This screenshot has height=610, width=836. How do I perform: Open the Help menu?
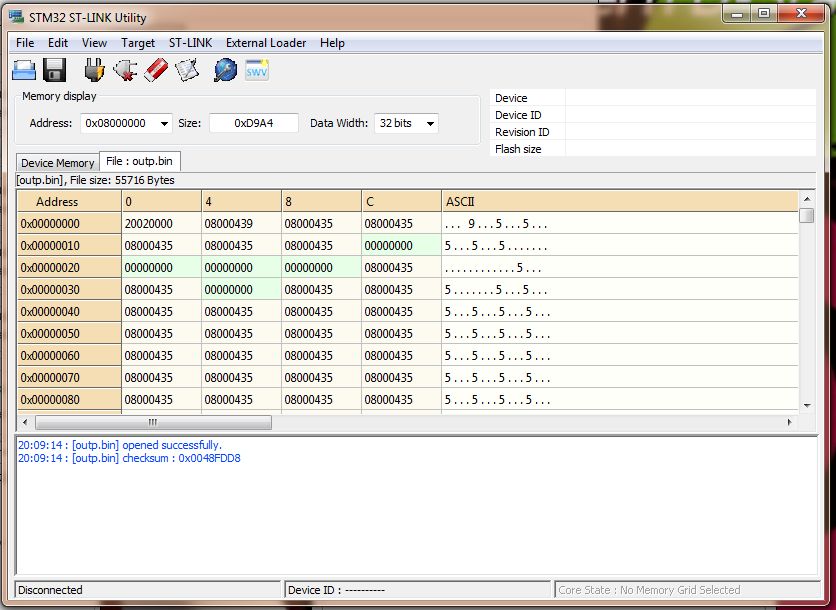pos(332,43)
